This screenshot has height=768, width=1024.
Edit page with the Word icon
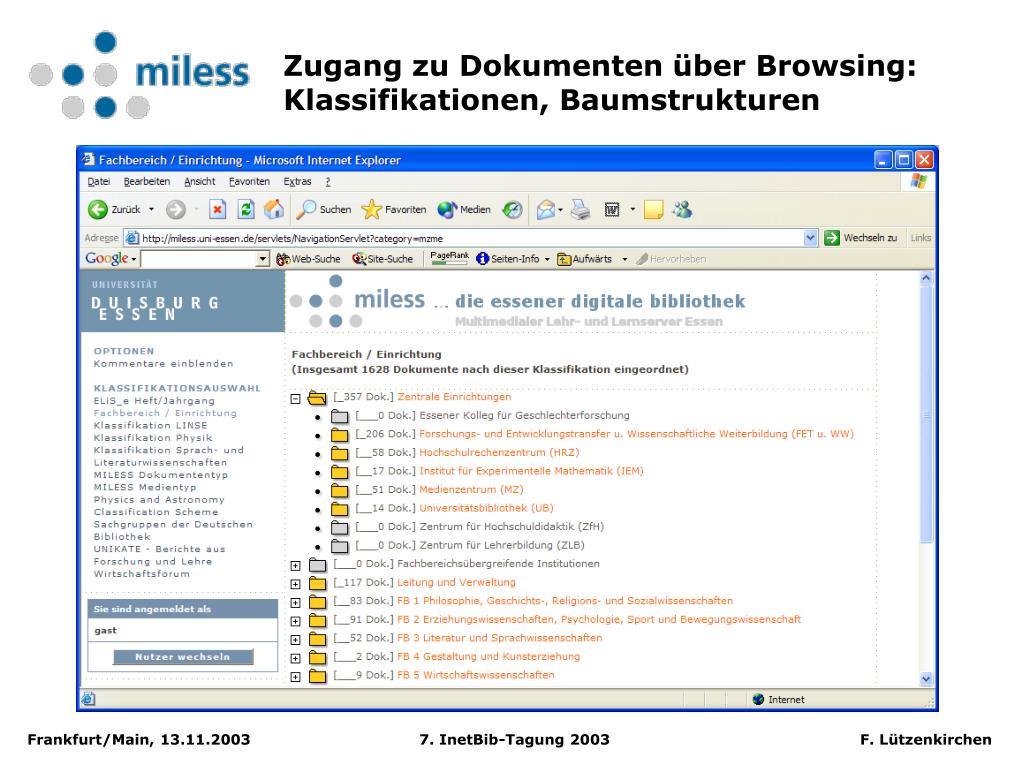point(612,210)
